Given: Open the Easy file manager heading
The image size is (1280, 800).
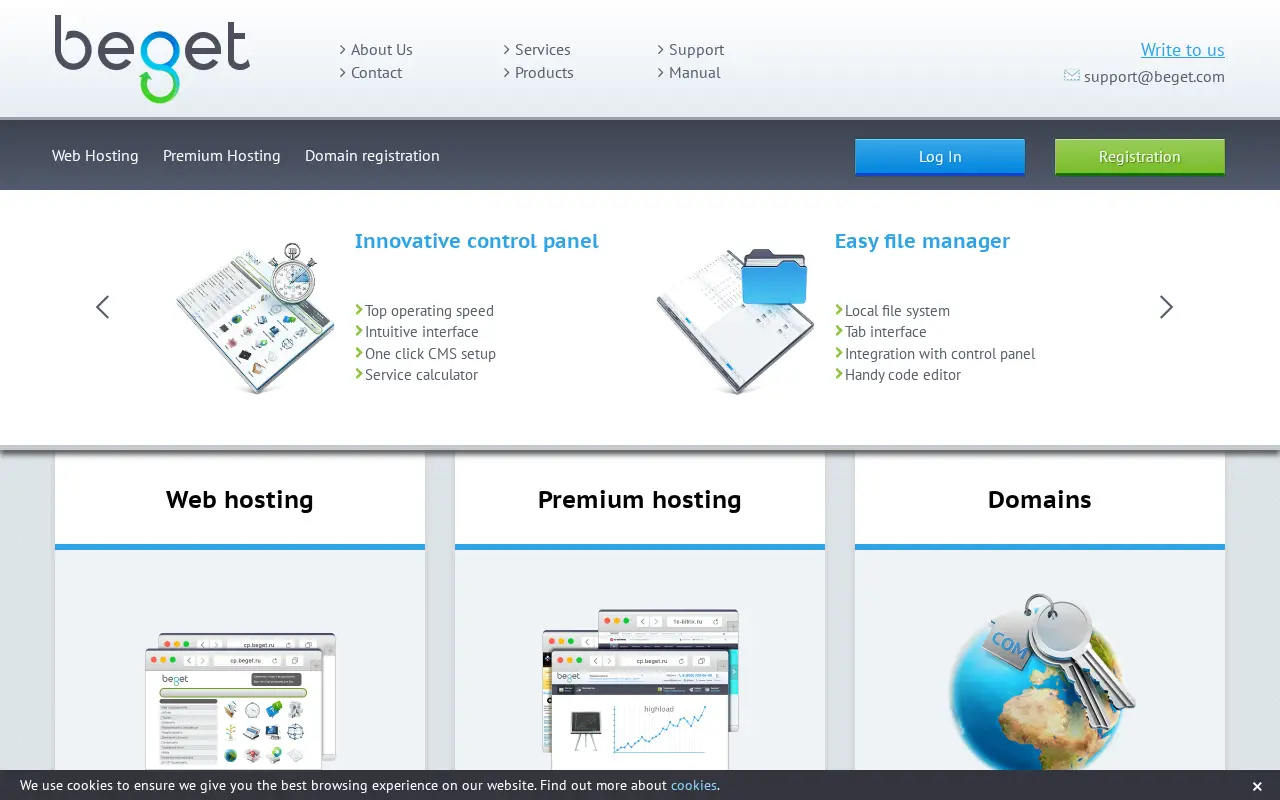Looking at the screenshot, I should tap(922, 241).
